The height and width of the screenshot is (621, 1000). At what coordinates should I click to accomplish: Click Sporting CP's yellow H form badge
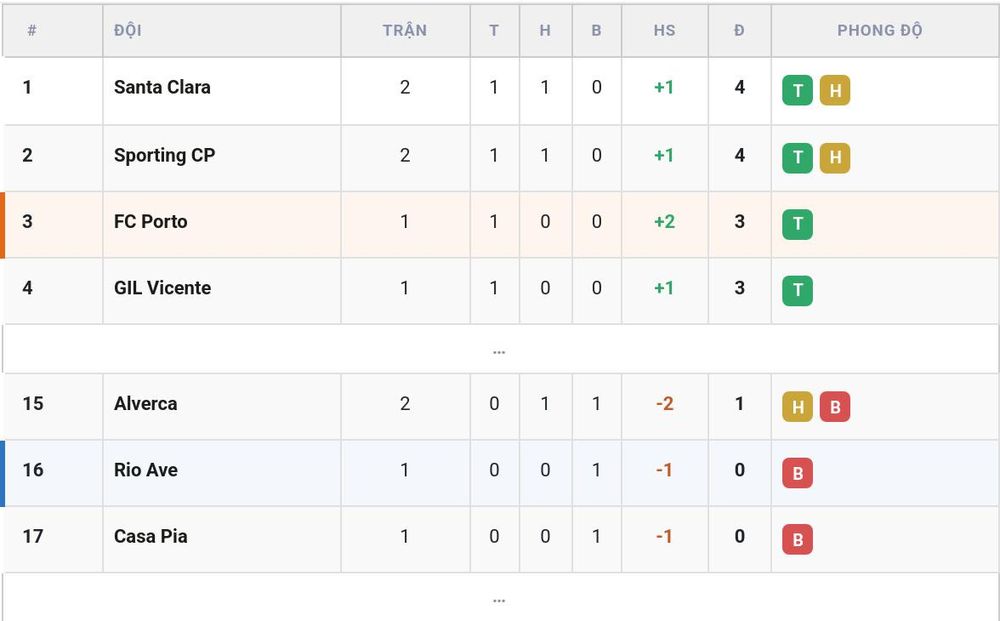[835, 157]
